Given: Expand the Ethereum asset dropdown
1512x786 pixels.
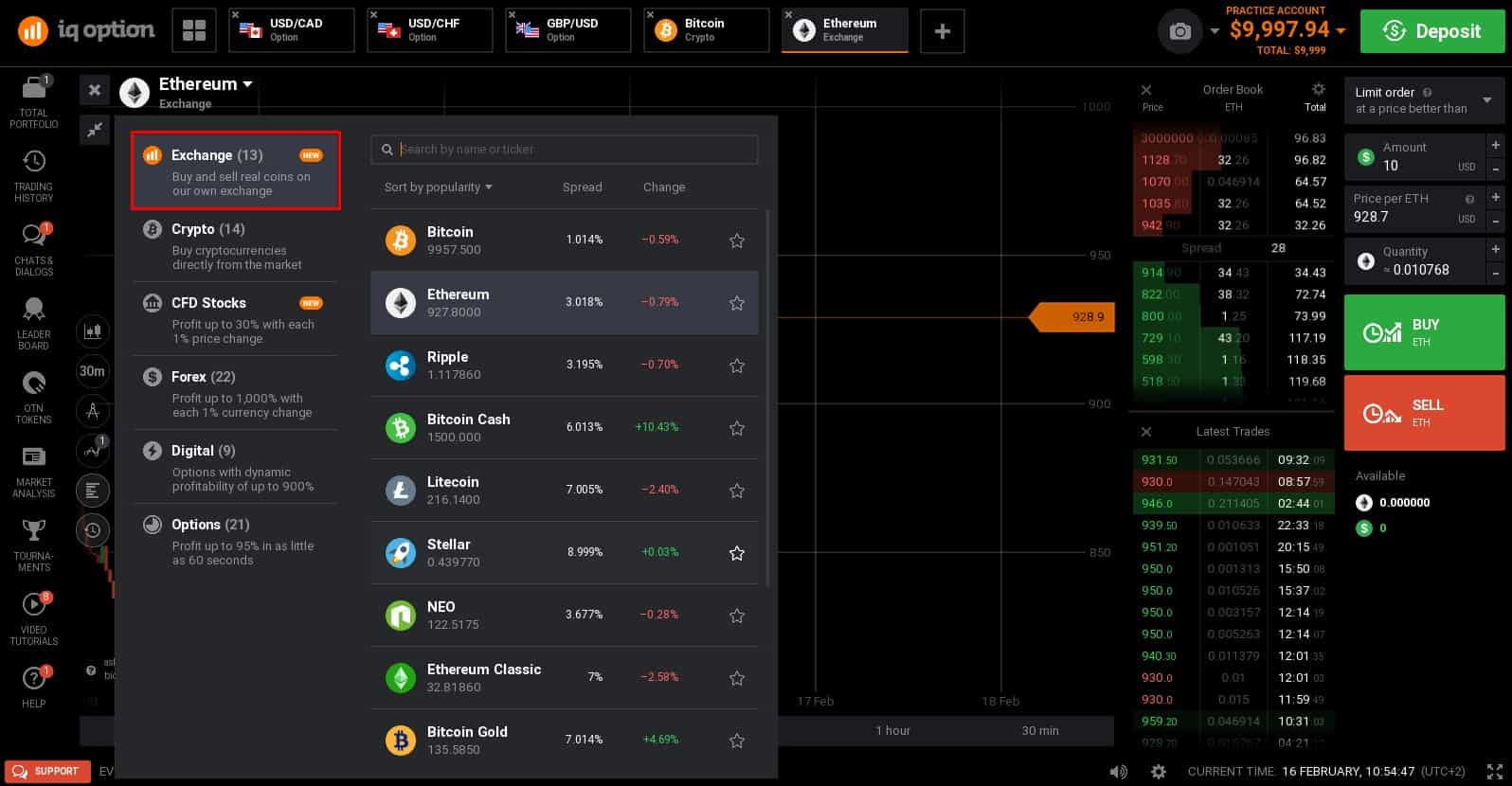Looking at the screenshot, I should [x=206, y=84].
